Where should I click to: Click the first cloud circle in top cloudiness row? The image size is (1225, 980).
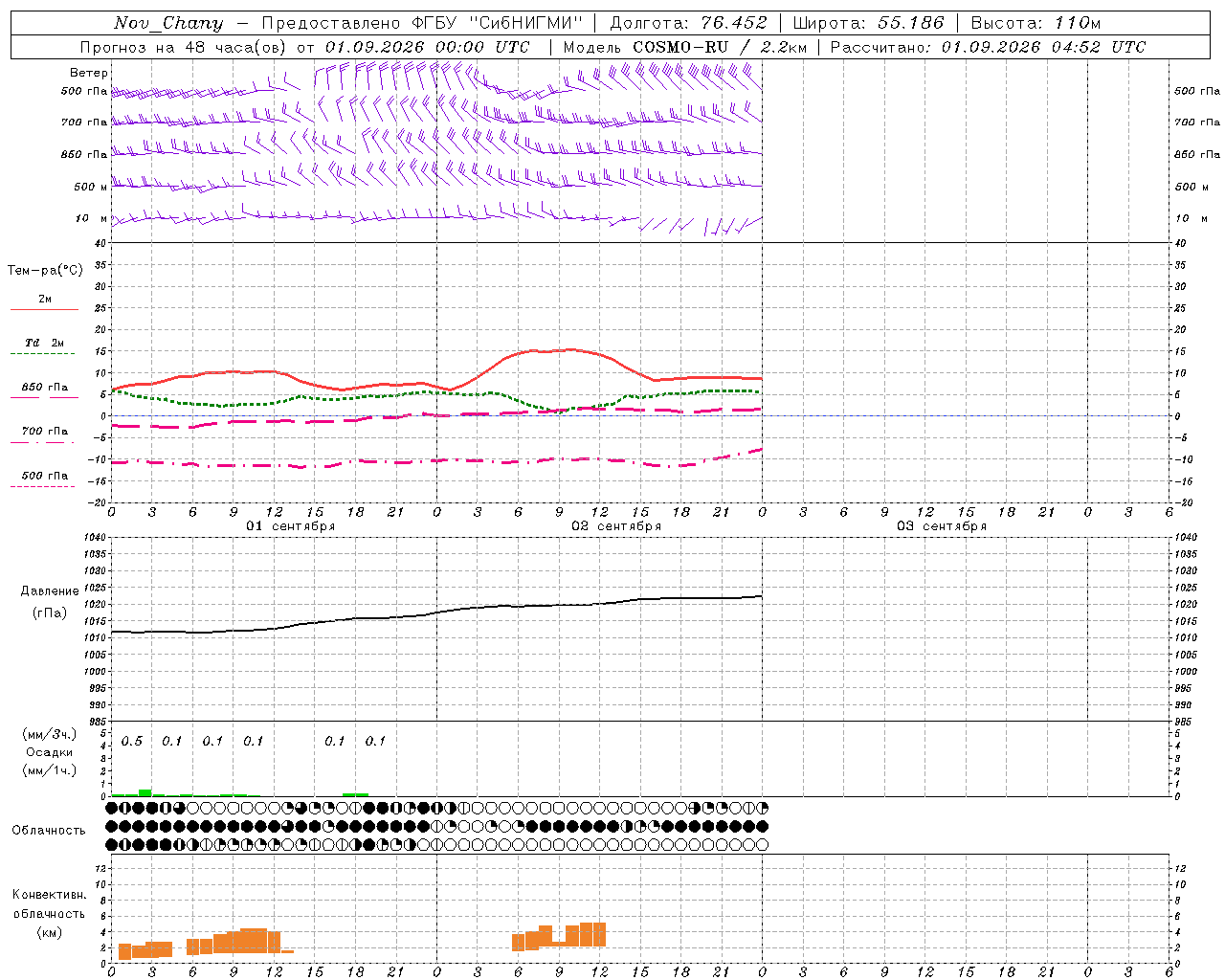point(112,808)
